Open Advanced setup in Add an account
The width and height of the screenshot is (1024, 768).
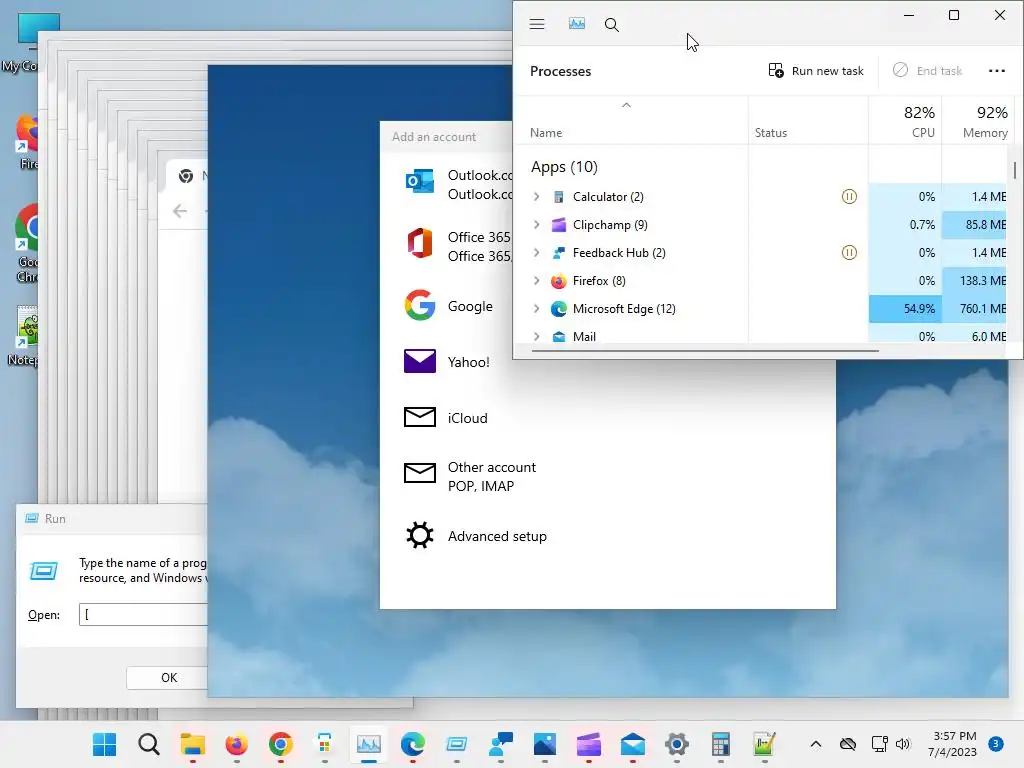475,536
